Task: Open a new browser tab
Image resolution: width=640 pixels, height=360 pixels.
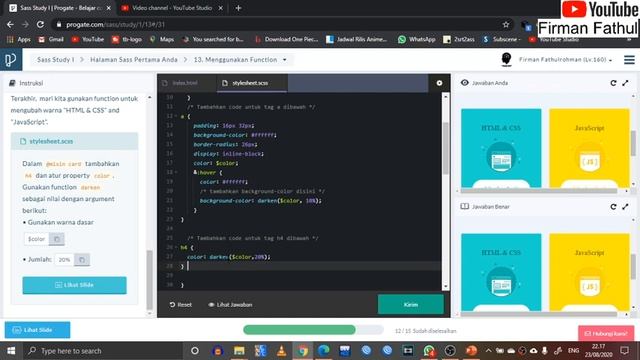Action: [238, 8]
